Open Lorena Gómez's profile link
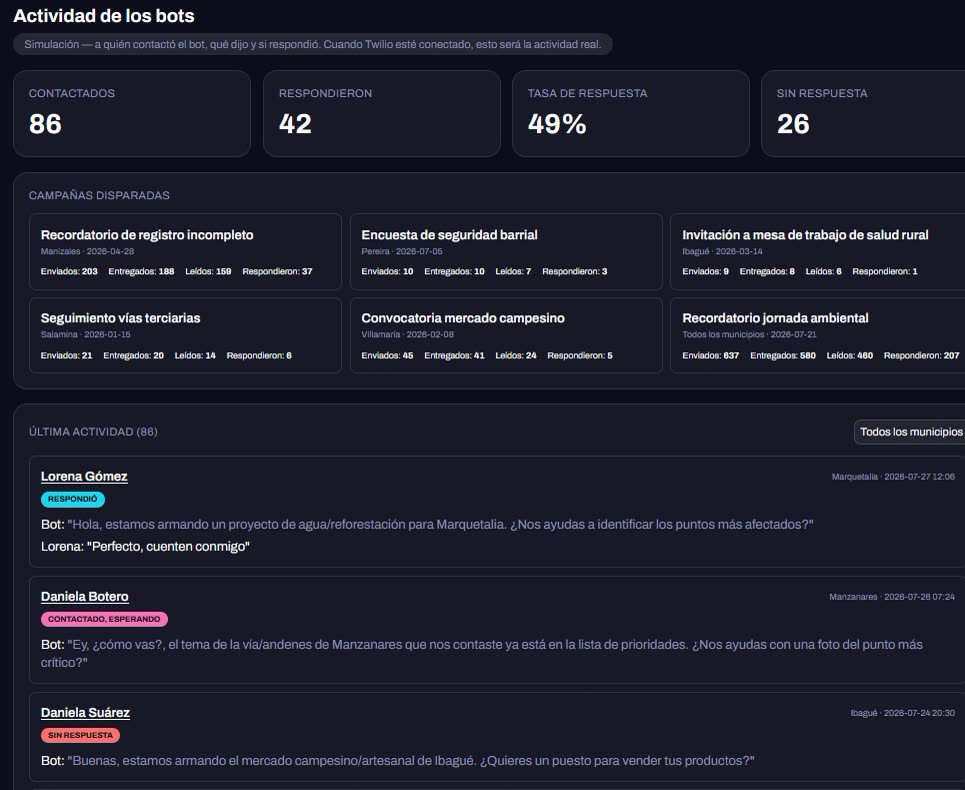Screen dimensions: 965x790 click(x=84, y=476)
